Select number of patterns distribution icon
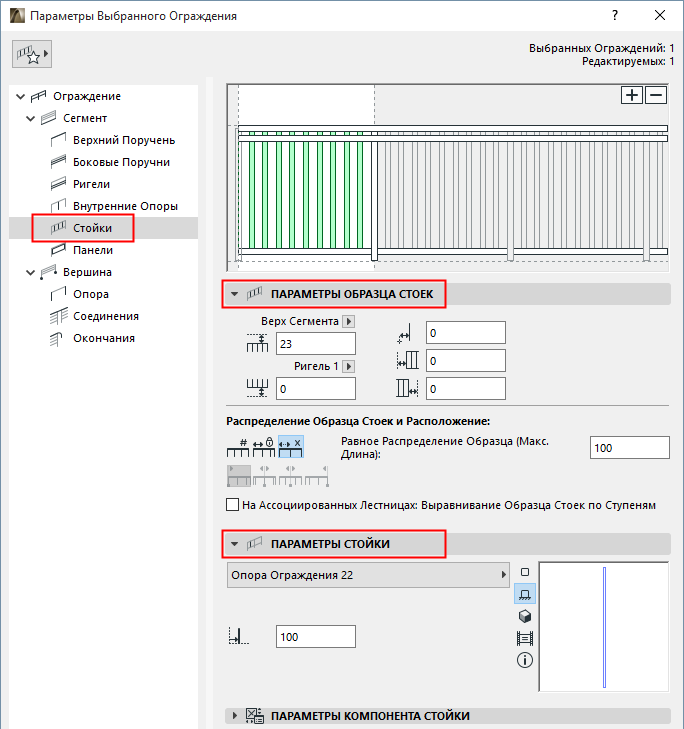 point(238,447)
